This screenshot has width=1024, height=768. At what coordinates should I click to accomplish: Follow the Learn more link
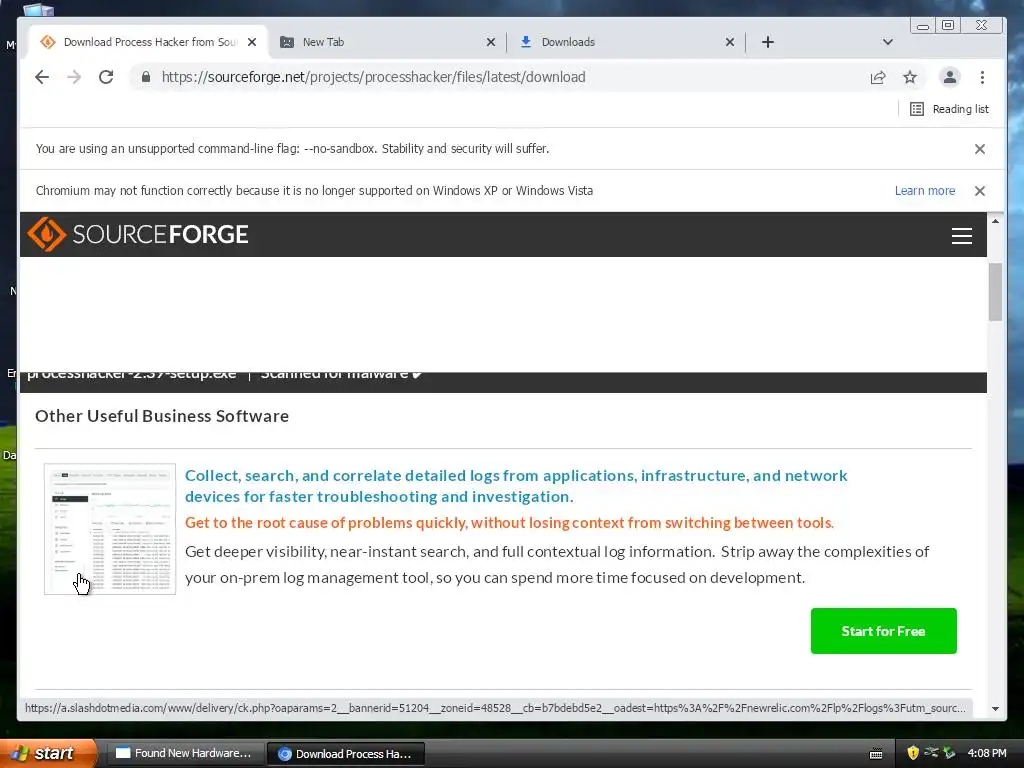coord(925,191)
